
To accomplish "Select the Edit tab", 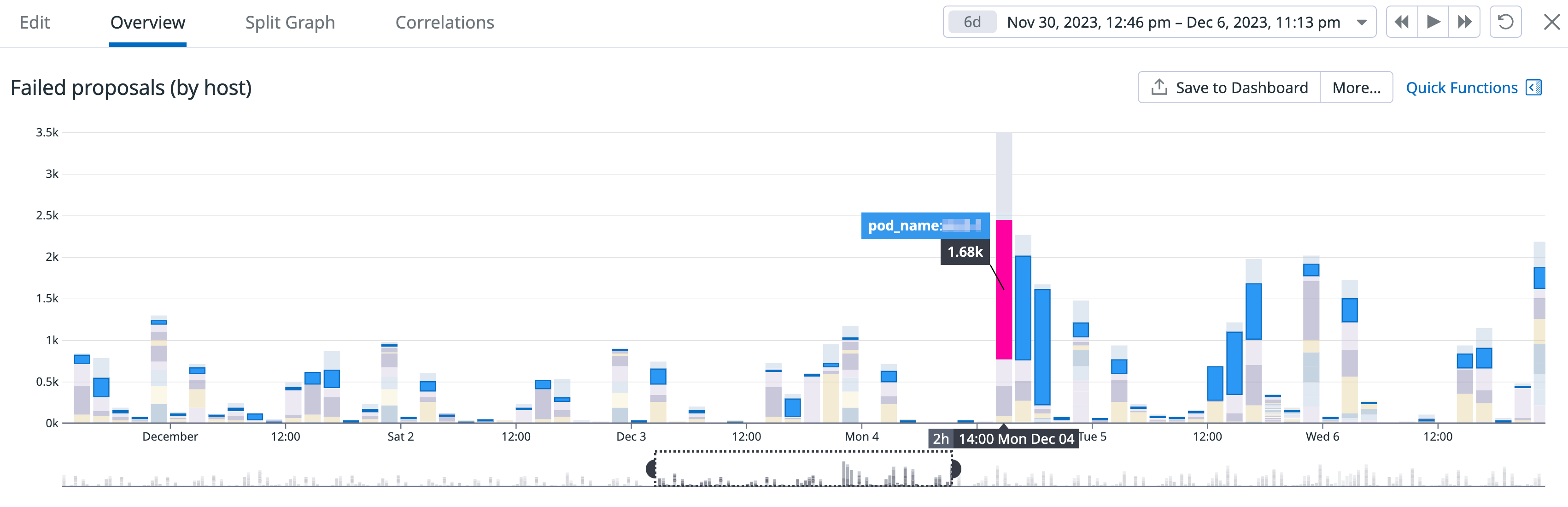I will (35, 22).
